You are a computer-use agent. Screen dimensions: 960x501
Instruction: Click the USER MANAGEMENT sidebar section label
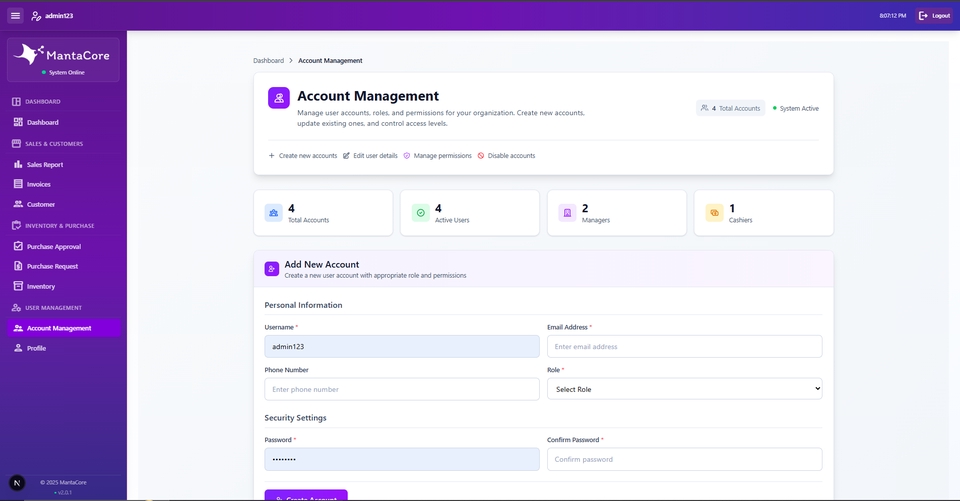click(x=53, y=308)
